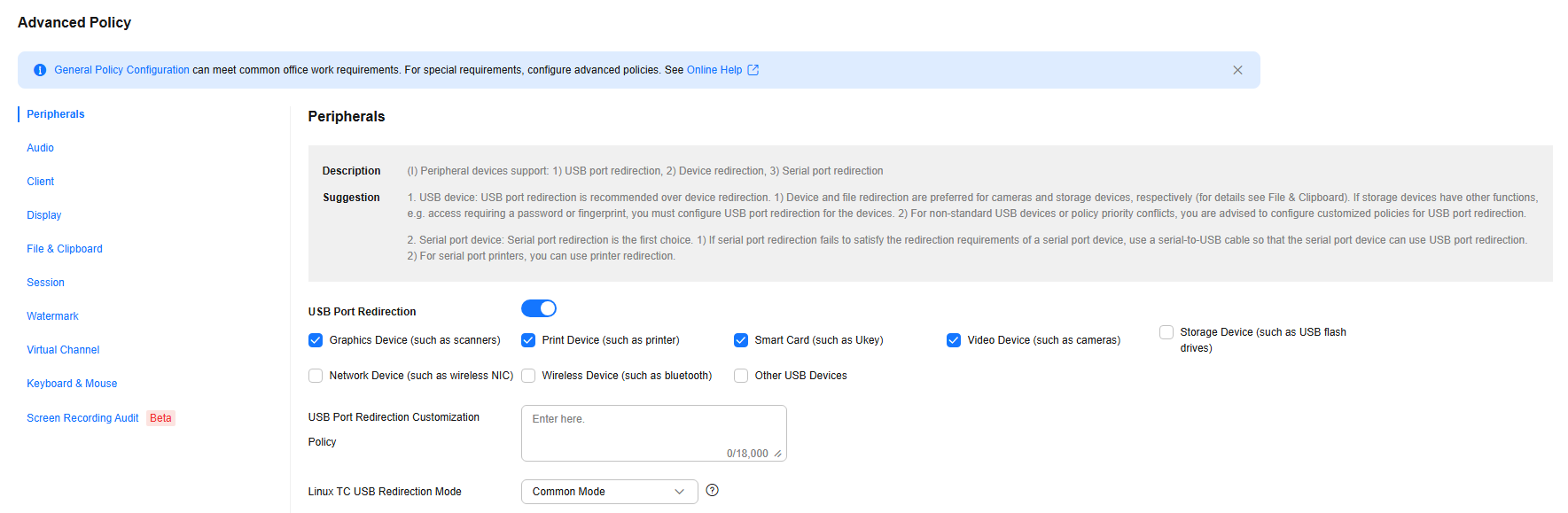Open the Watermark section
Screen dimensions: 1568x513
tap(52, 316)
